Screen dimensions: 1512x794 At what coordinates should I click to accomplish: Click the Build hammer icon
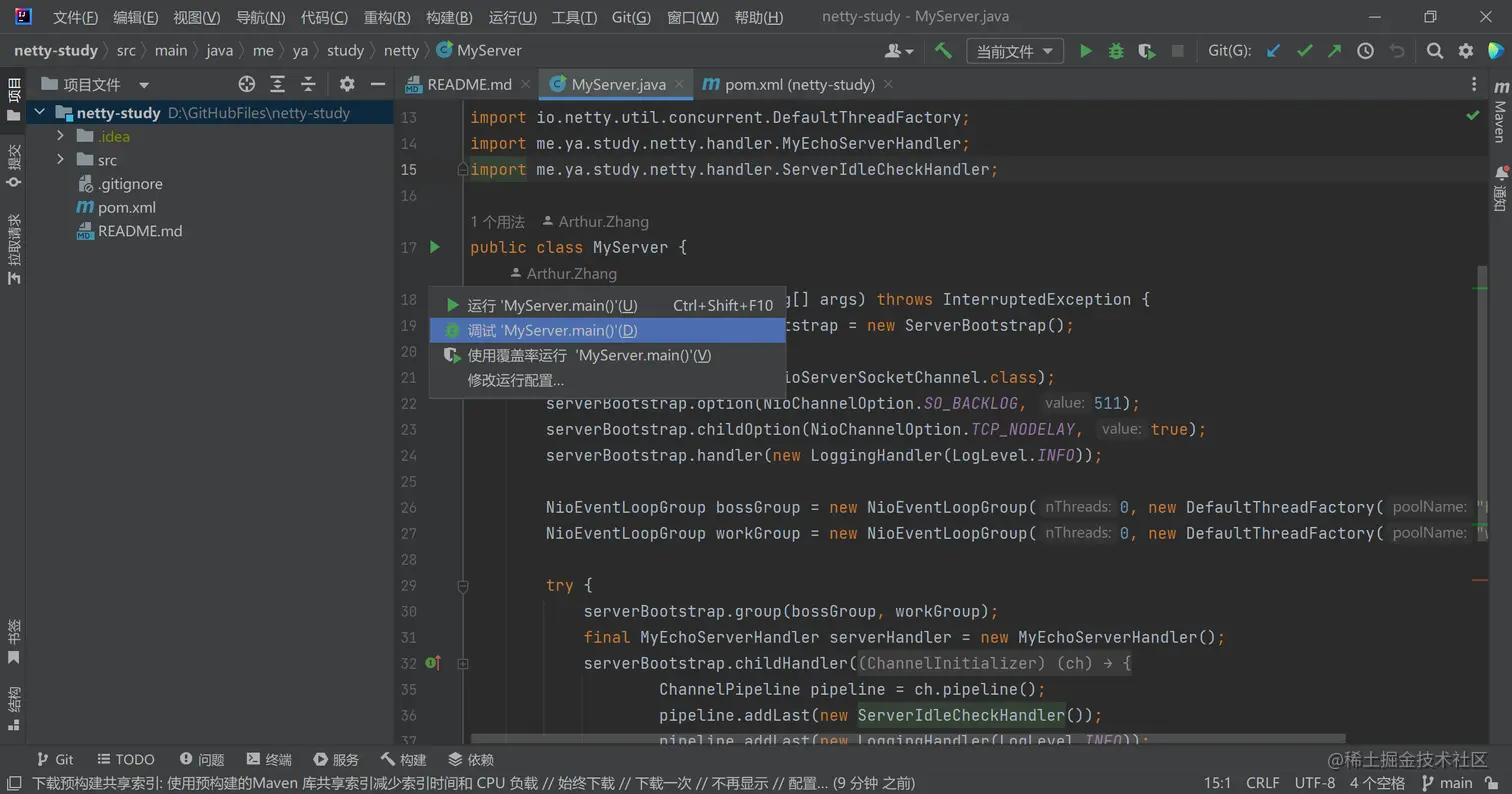(942, 51)
